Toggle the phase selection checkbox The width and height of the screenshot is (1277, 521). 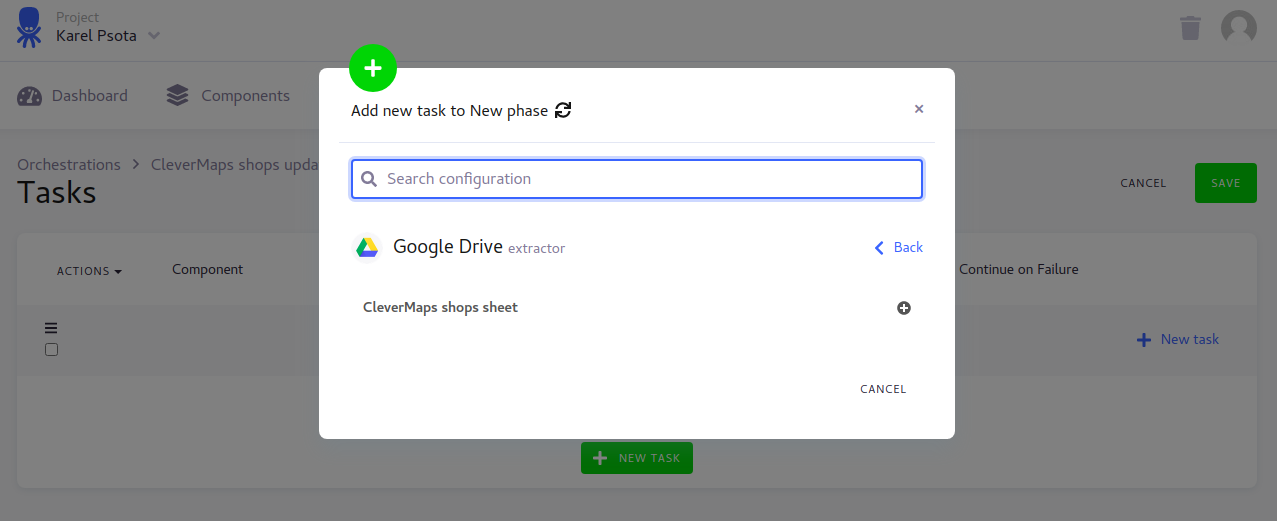point(52,349)
